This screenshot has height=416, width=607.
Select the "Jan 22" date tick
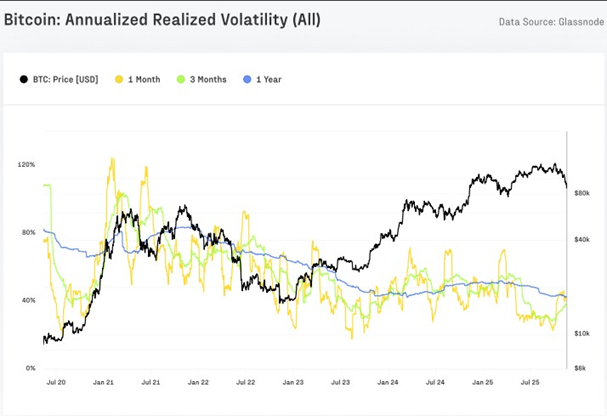(x=198, y=382)
